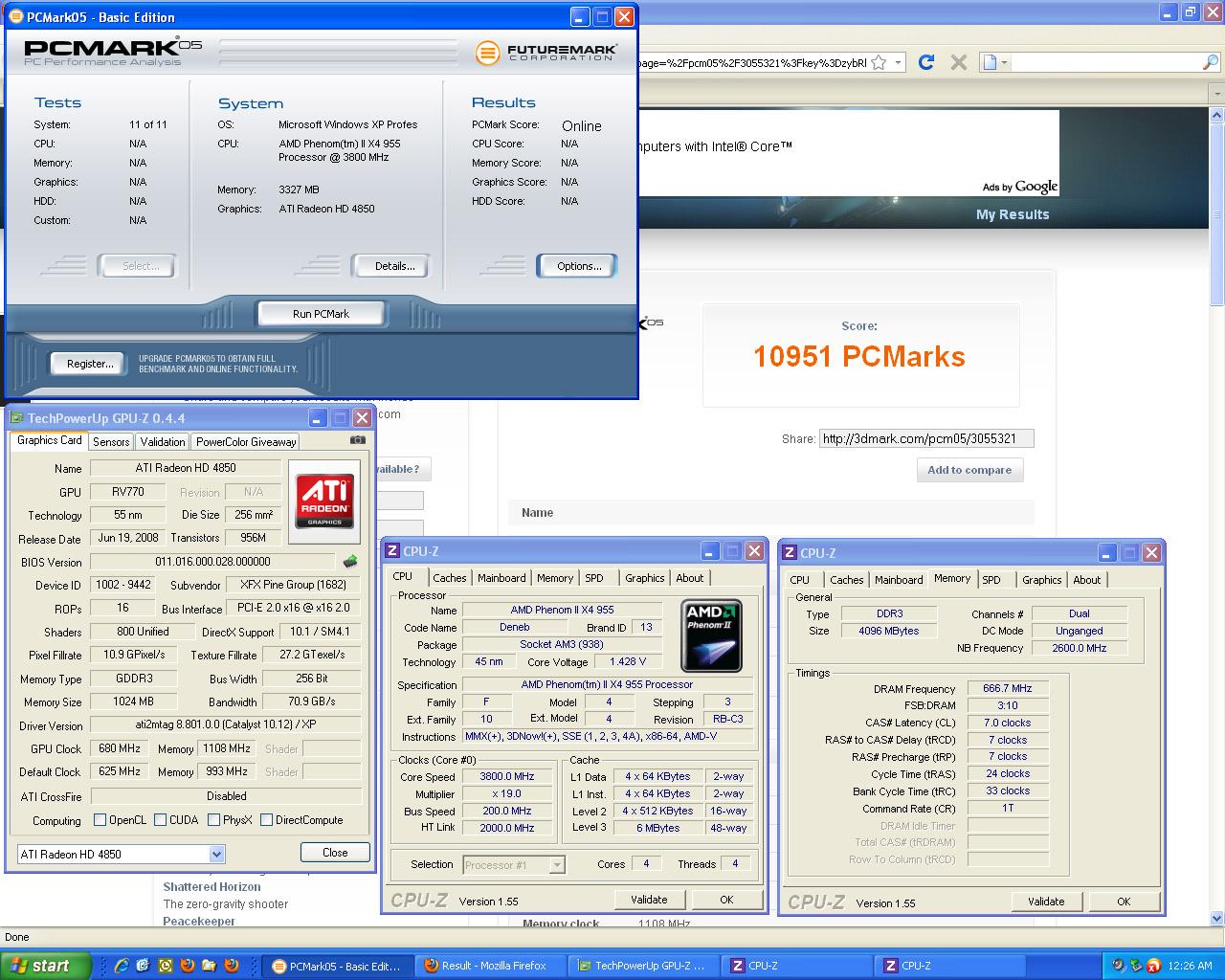Viewport: 1225px width, 980px height.
Task: Click OK in the CPU-Z memory timings window
Action: (1124, 902)
